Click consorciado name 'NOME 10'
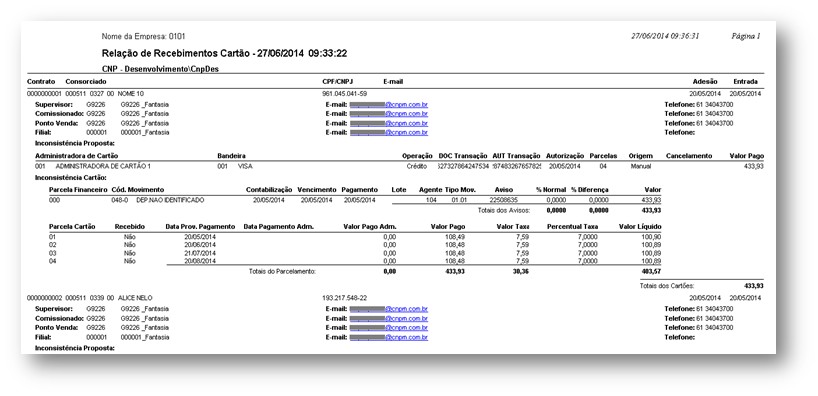The width and height of the screenshot is (818, 396). point(130,94)
